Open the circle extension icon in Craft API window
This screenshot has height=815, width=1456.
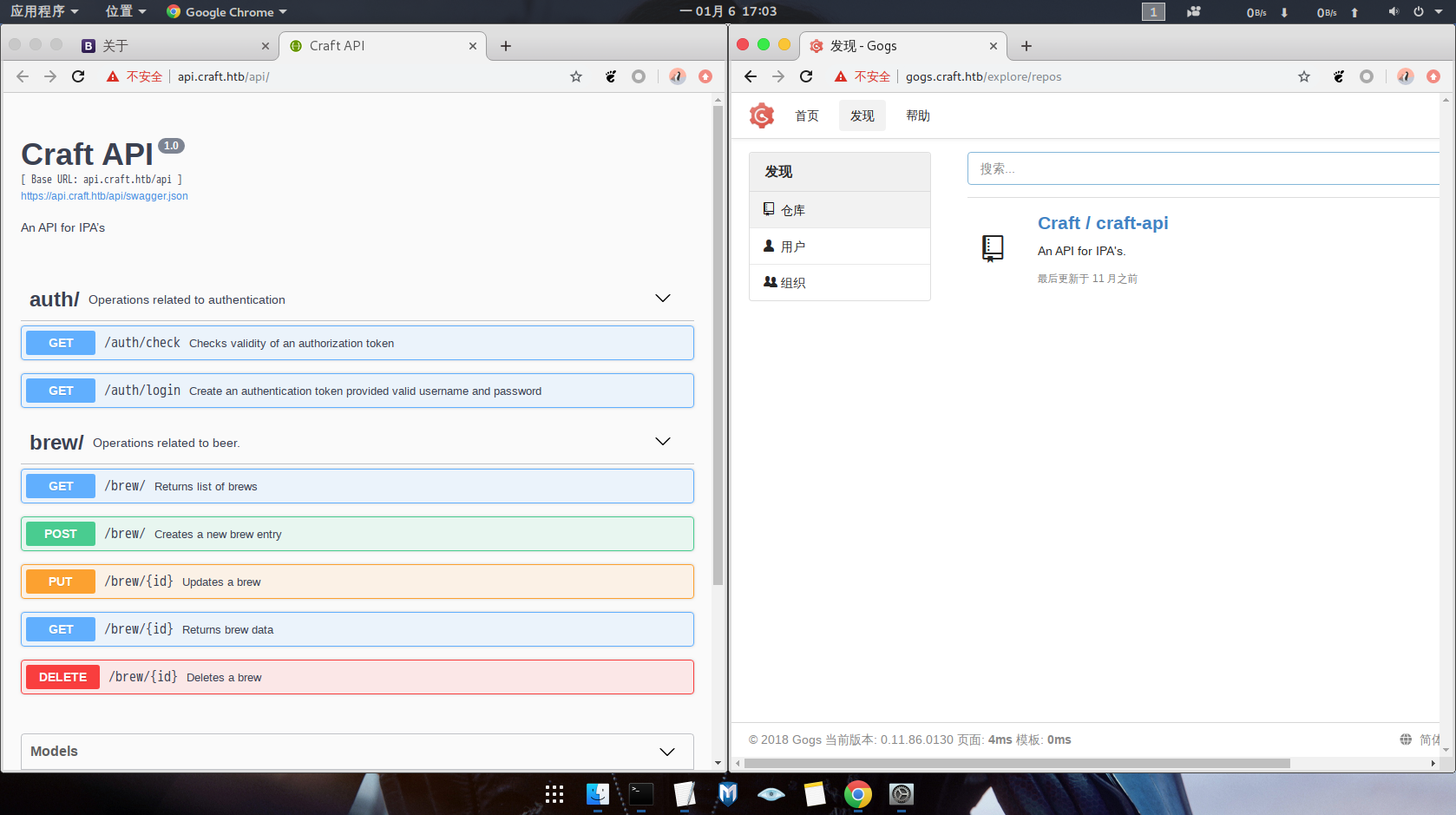[x=639, y=76]
